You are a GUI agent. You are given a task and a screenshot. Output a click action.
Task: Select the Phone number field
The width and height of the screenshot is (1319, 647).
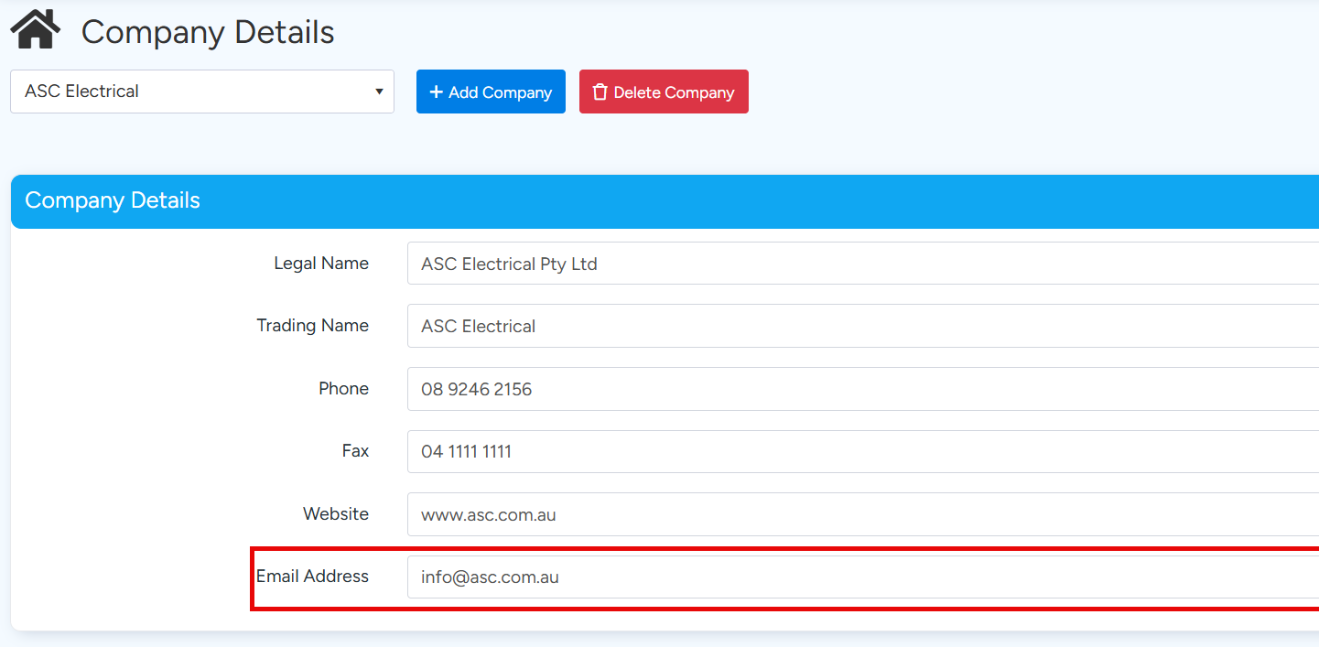860,389
